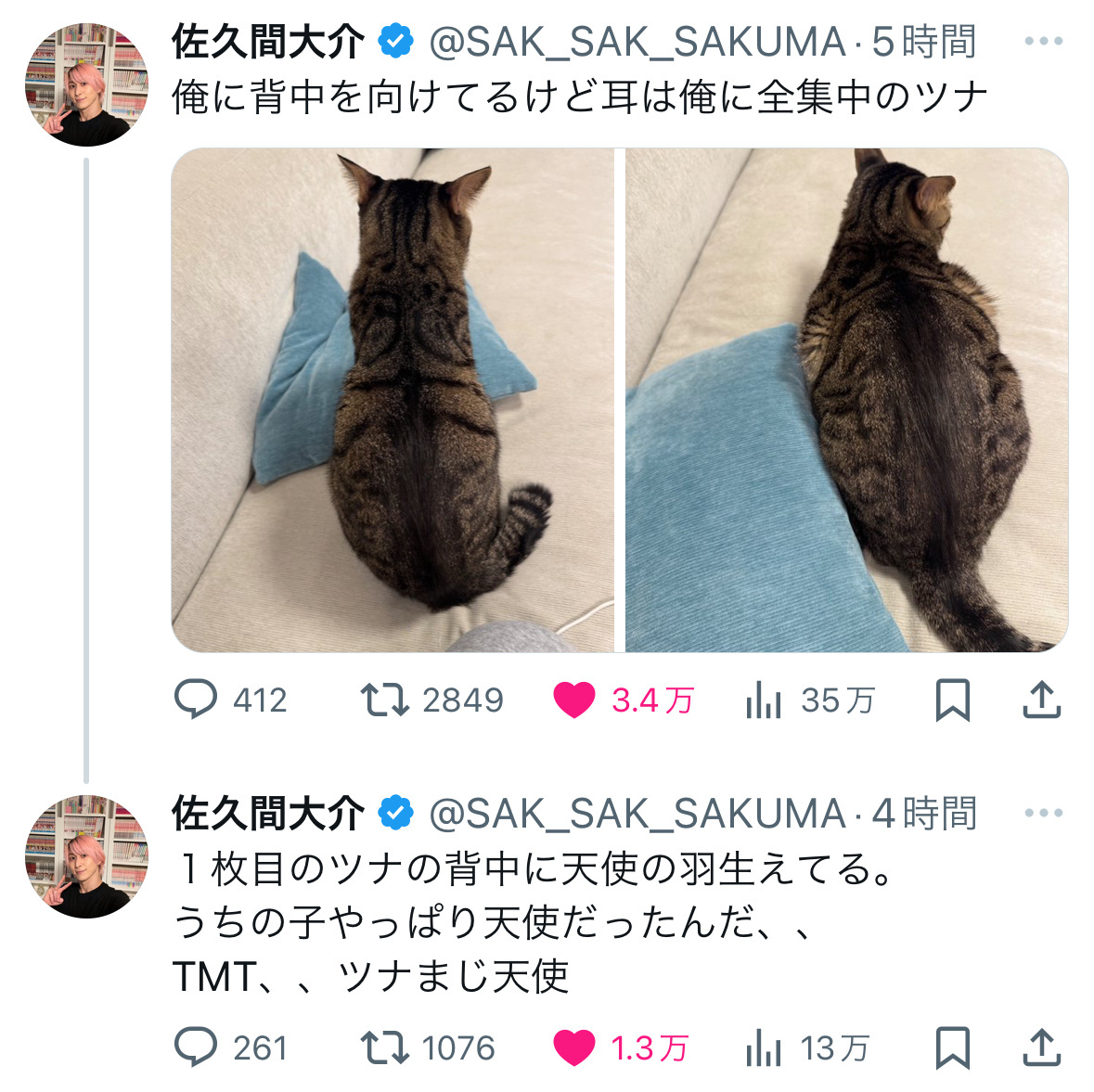
Task: Open the right close-up cat photo
Action: (846, 400)
